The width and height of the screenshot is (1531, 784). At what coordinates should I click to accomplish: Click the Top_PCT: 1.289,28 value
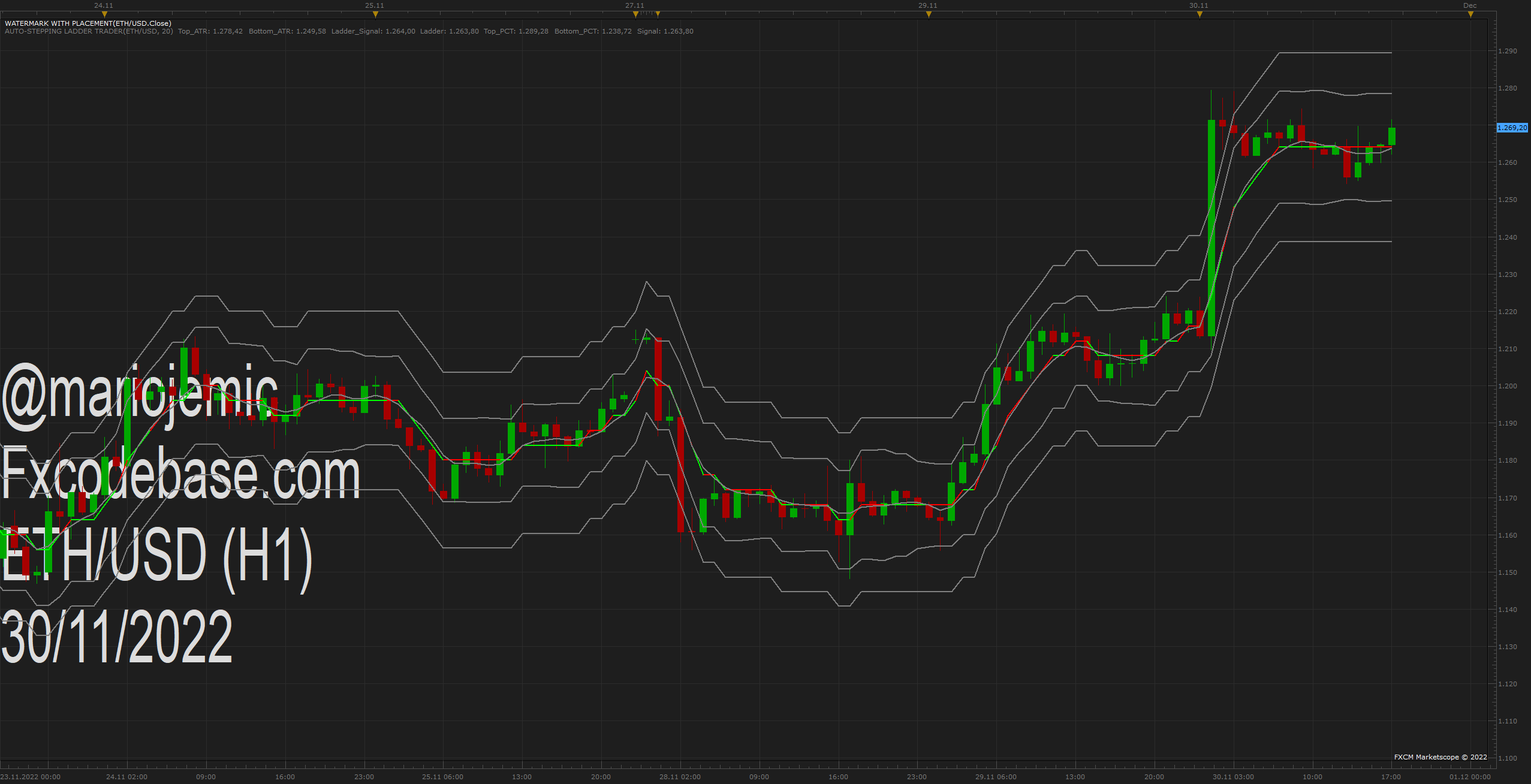[516, 31]
